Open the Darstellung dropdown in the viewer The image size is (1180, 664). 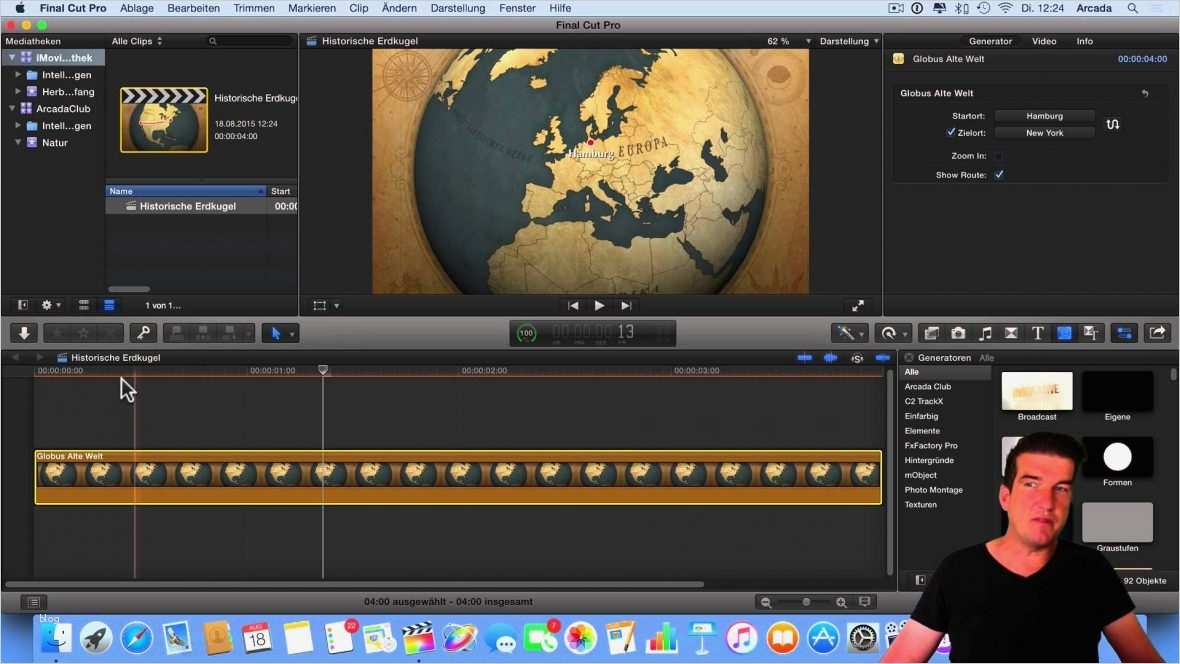coord(845,41)
